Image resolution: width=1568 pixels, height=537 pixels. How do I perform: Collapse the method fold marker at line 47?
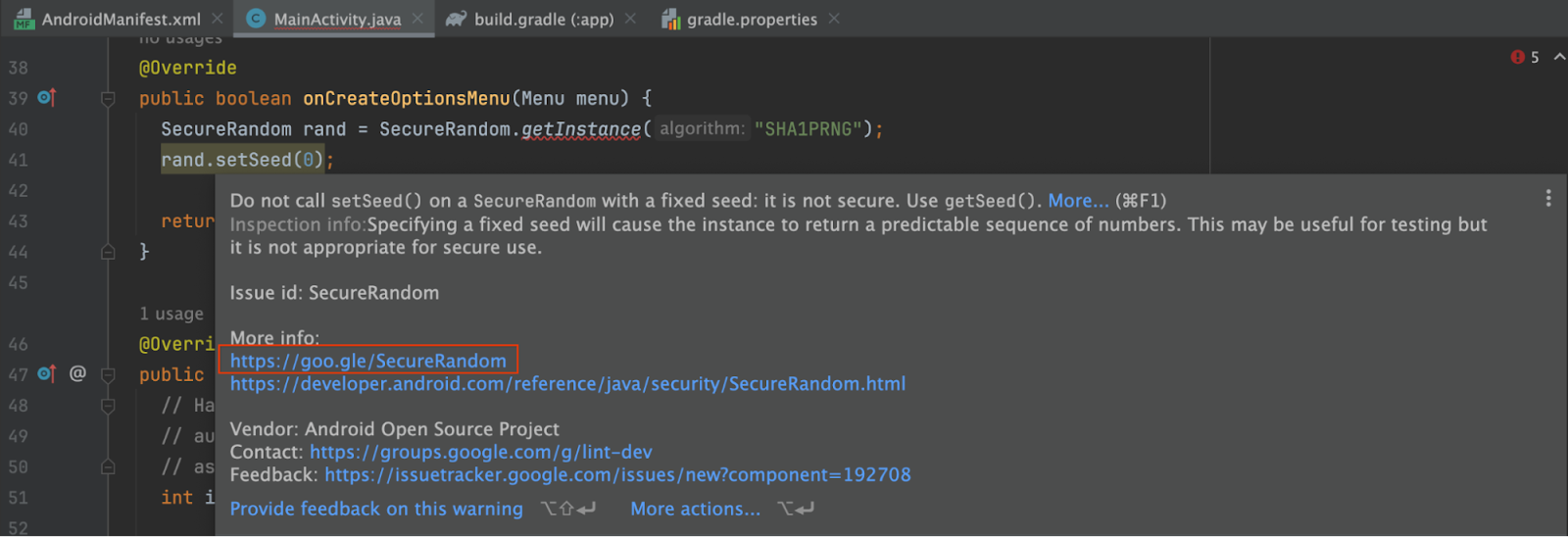(x=108, y=374)
